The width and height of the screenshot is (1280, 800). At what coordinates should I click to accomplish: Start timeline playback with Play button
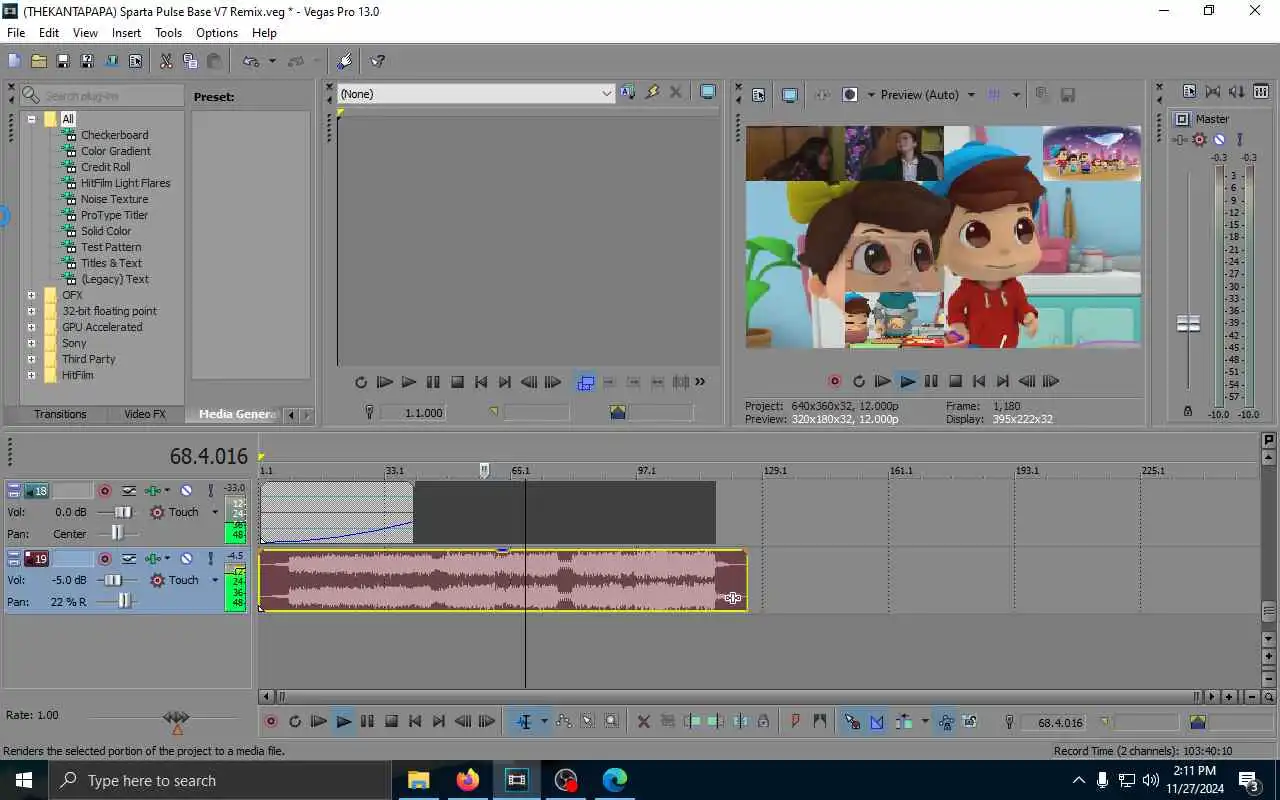coord(343,721)
